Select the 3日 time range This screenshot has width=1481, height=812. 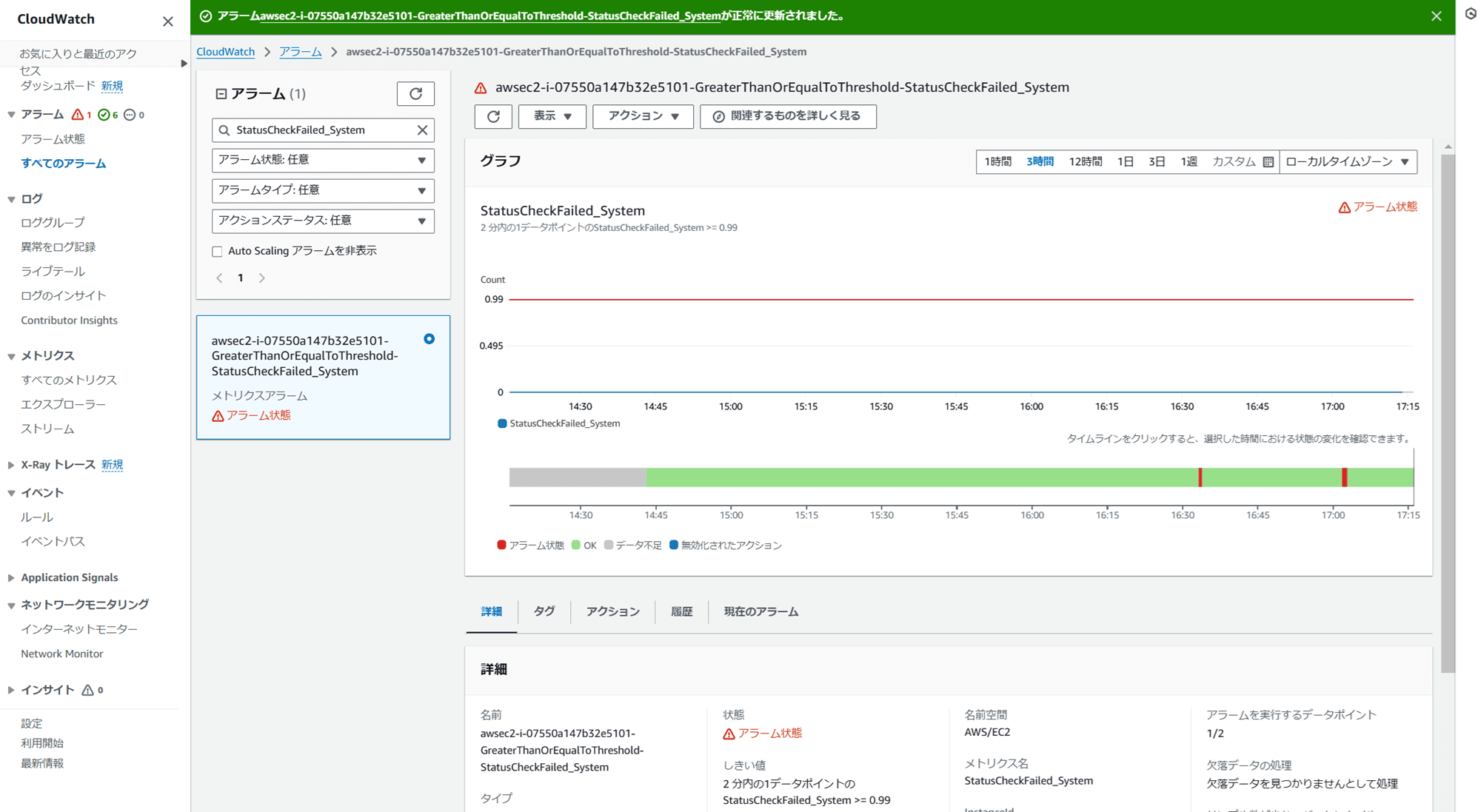(x=1157, y=162)
